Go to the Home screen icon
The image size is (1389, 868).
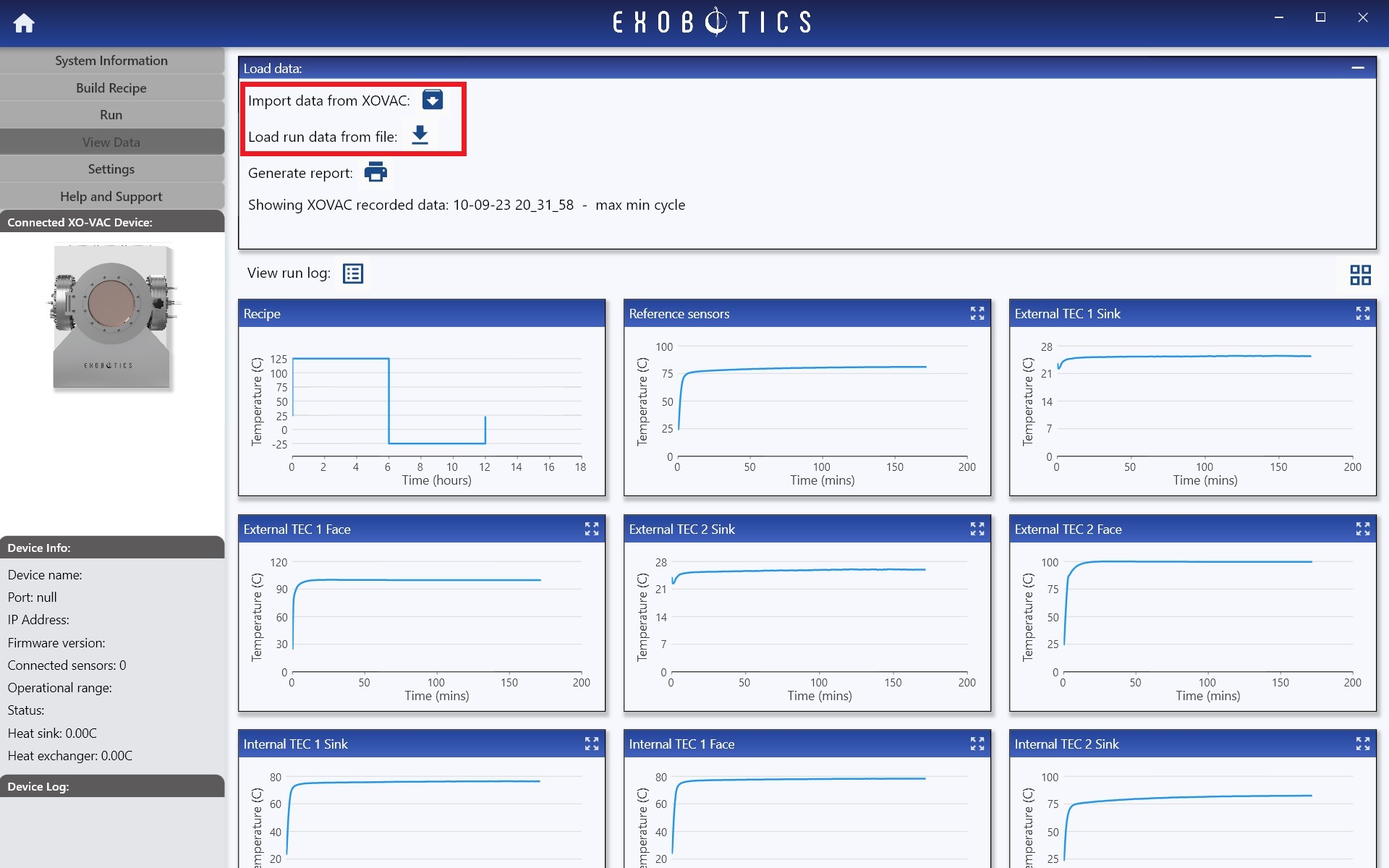click(x=24, y=23)
